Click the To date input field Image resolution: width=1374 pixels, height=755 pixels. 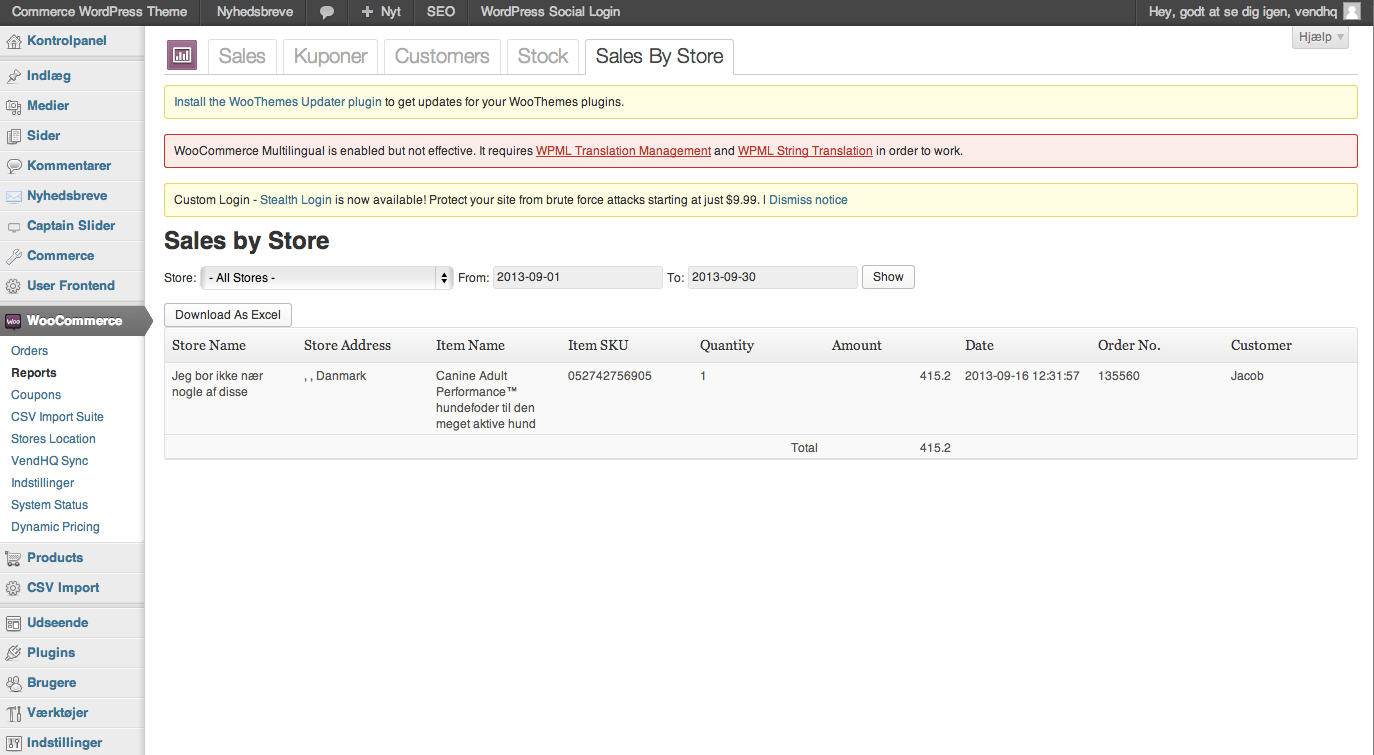772,277
